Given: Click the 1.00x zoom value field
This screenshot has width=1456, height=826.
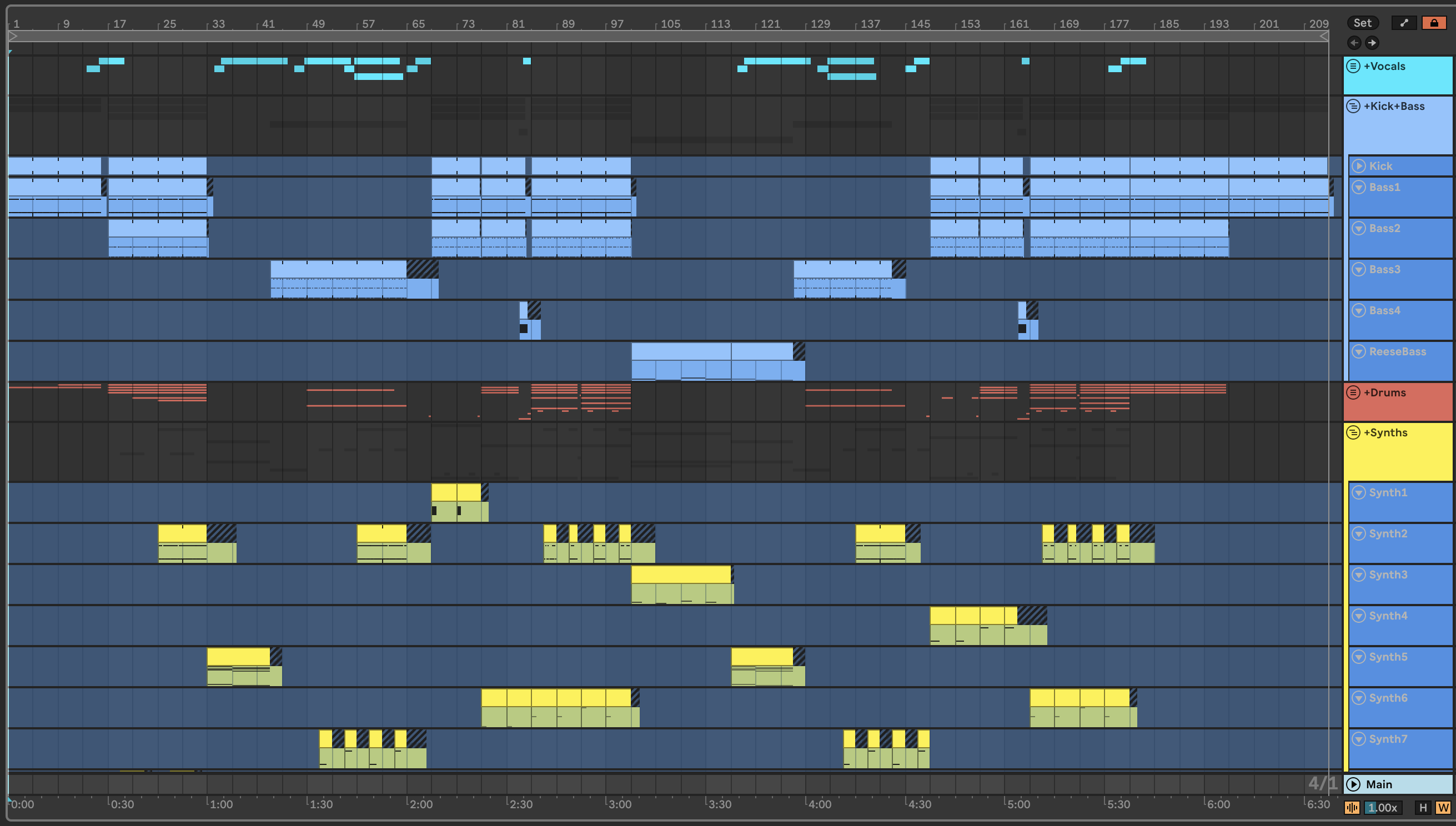Looking at the screenshot, I should [1382, 807].
